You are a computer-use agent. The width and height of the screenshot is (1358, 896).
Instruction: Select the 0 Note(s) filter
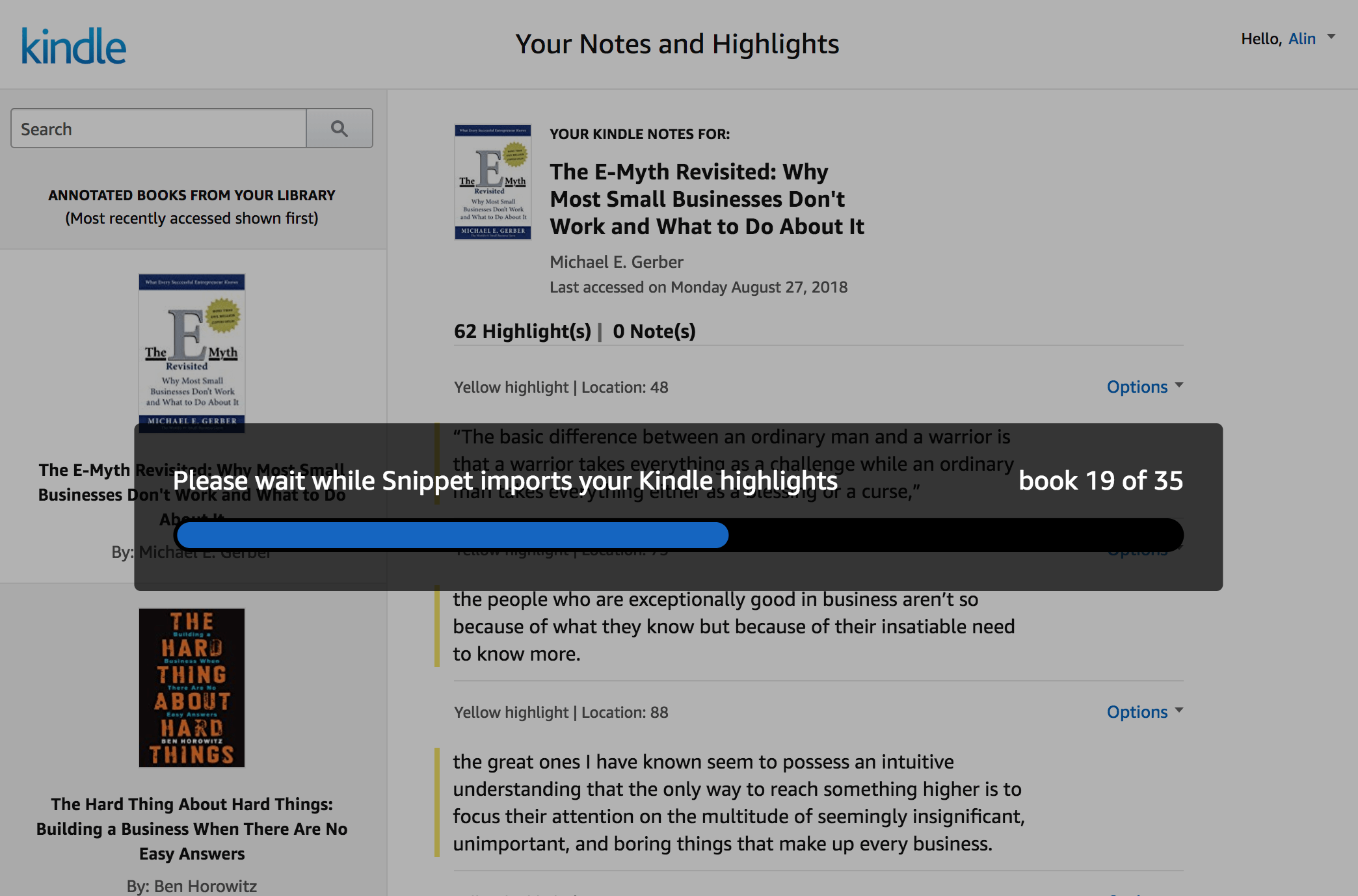(654, 331)
